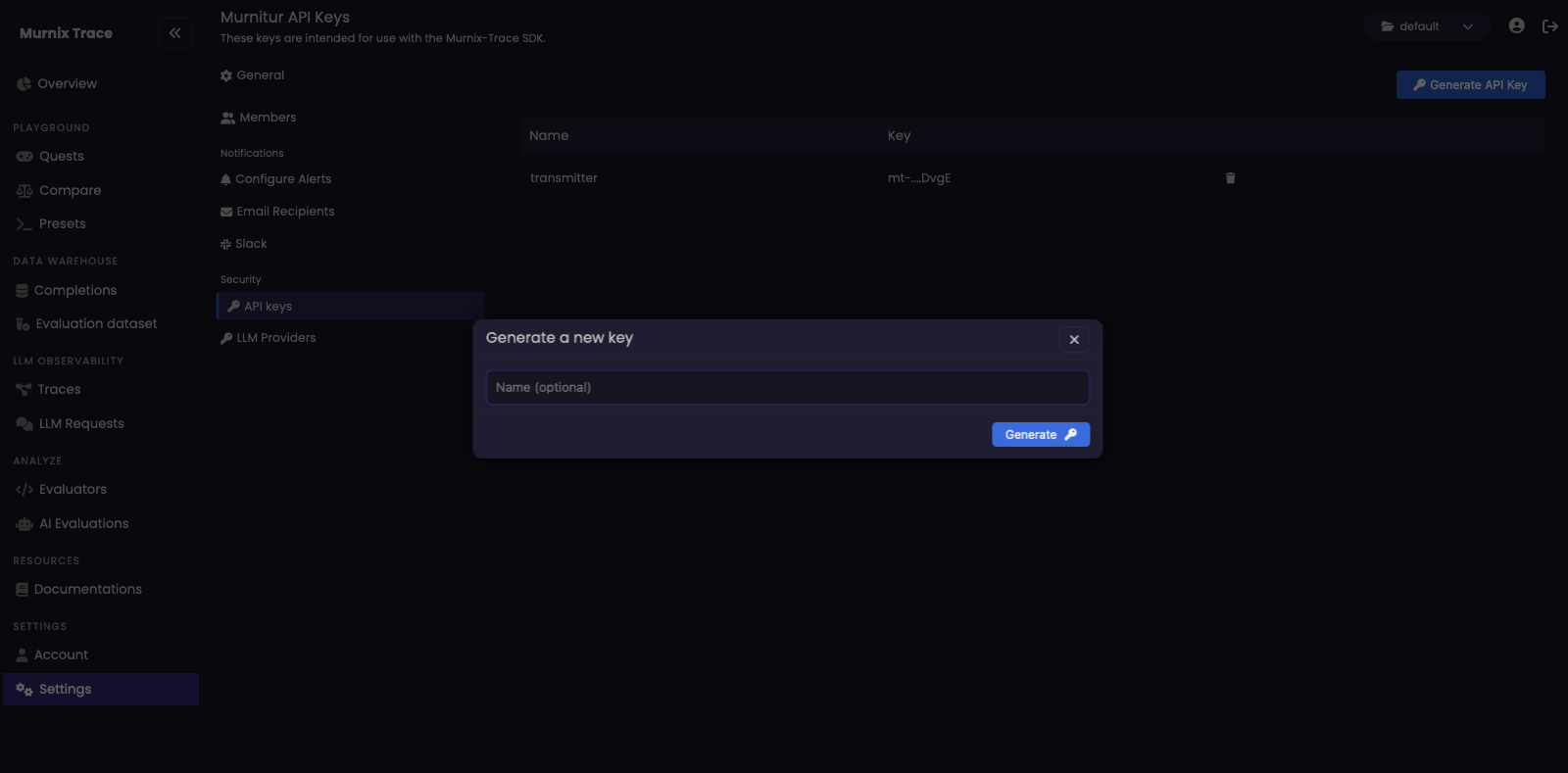Click the Quests gamepad icon
Viewport: 1568px width, 773px height.
tap(24, 157)
